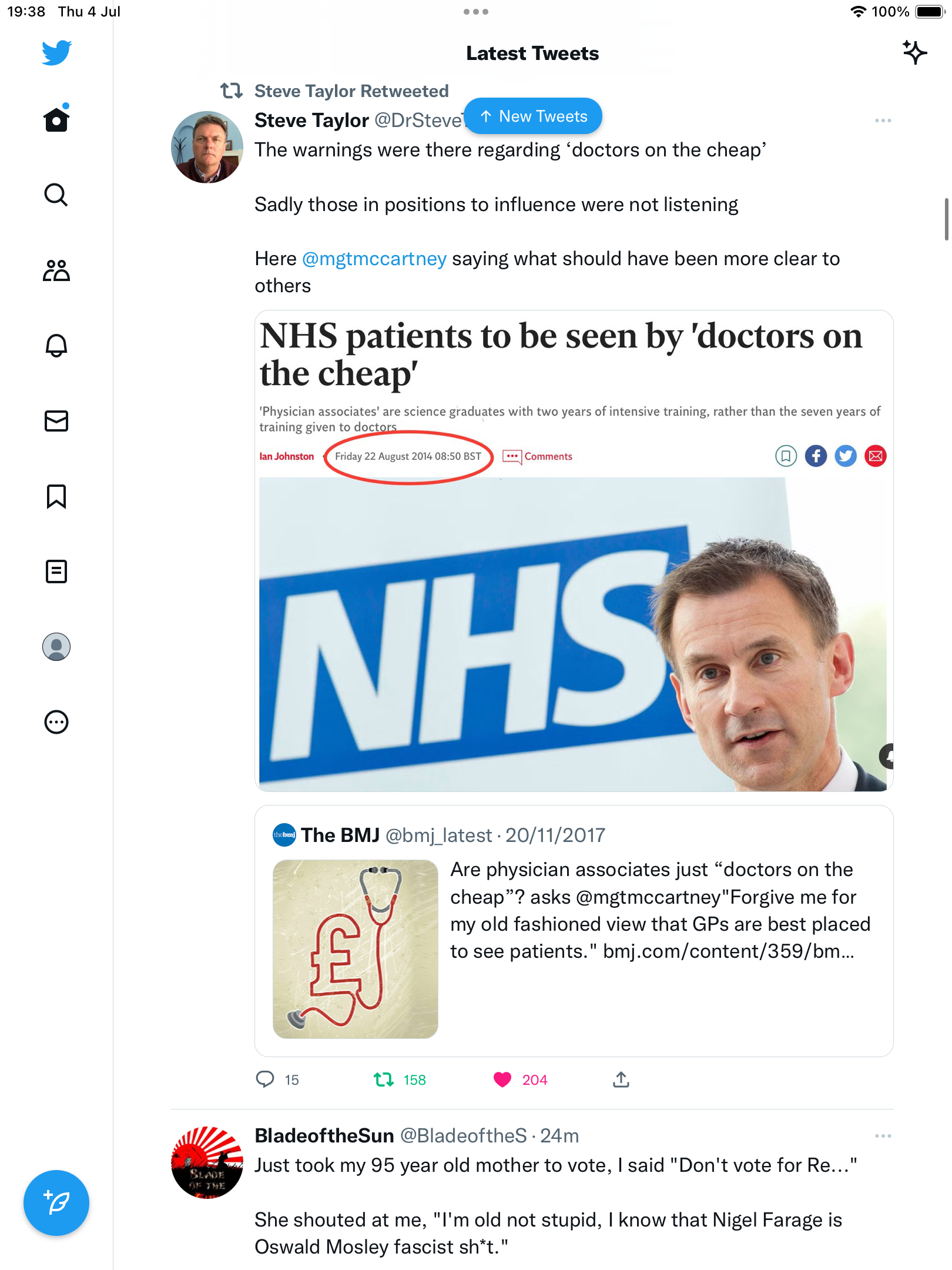Open more options on BladeoftheSun's tweet
Screen dimensions: 952x1270
883,1136
